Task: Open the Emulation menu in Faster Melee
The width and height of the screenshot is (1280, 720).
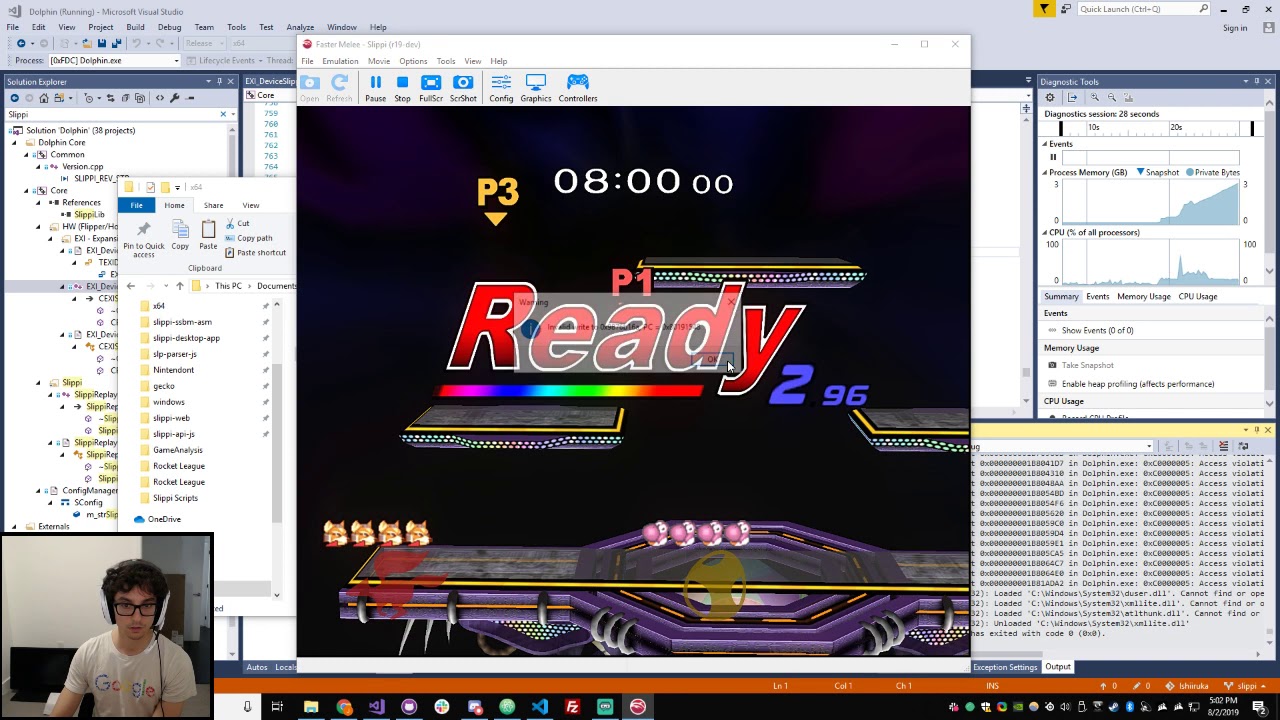Action: click(340, 61)
